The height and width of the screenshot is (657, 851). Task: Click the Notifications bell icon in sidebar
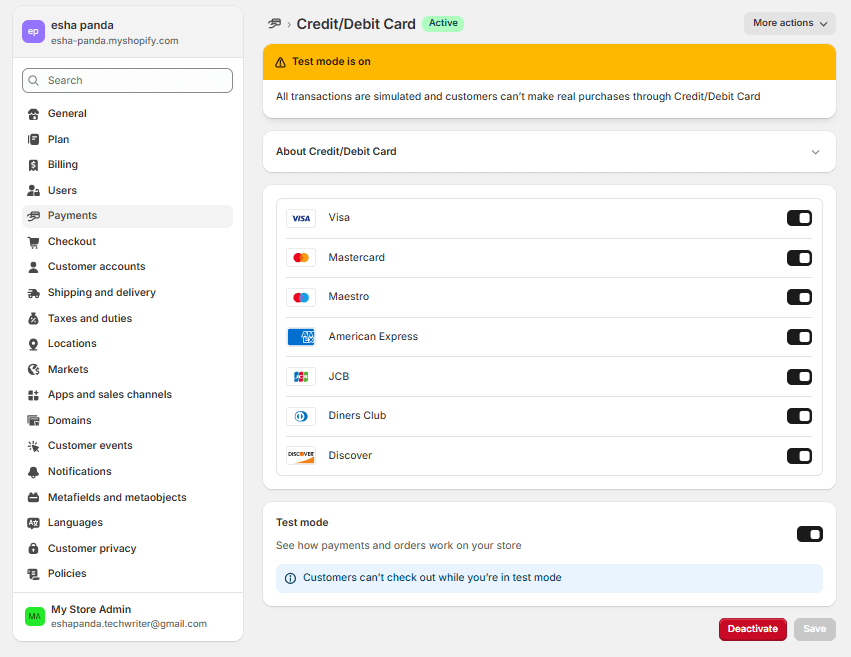click(34, 472)
